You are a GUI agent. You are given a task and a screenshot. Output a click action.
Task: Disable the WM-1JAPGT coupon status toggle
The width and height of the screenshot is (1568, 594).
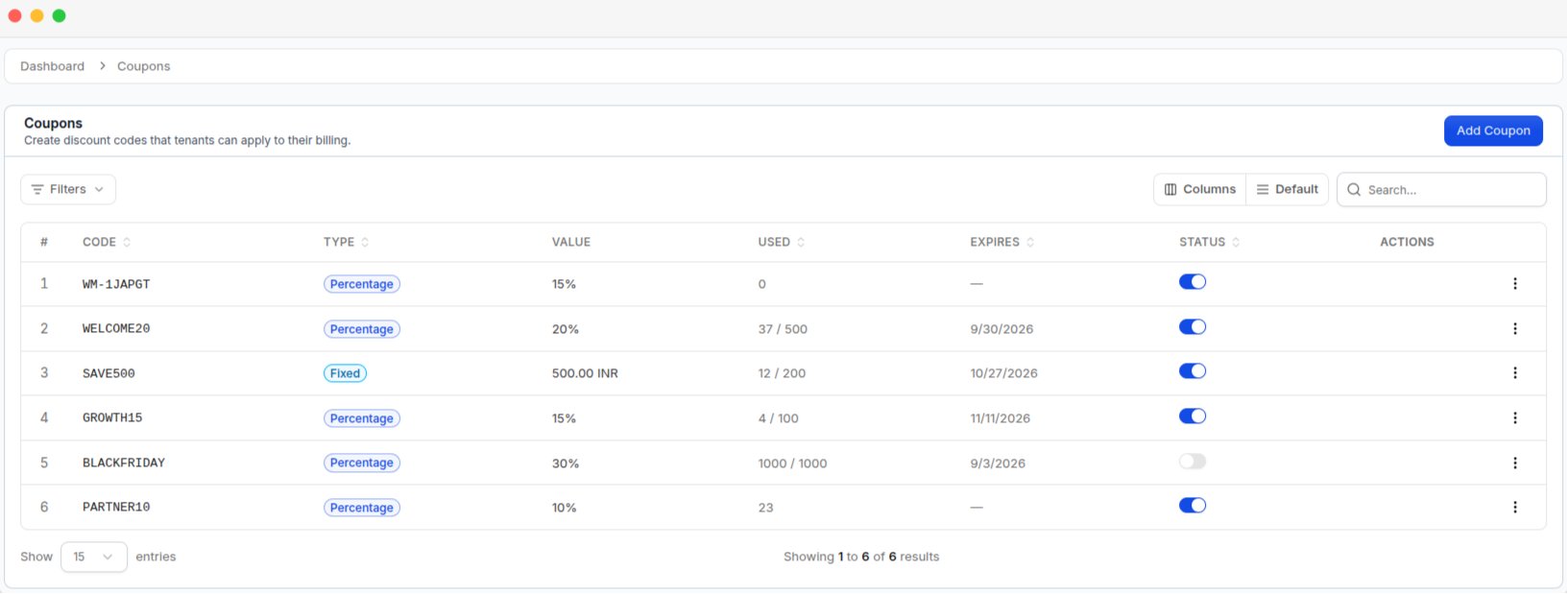pos(1193,282)
